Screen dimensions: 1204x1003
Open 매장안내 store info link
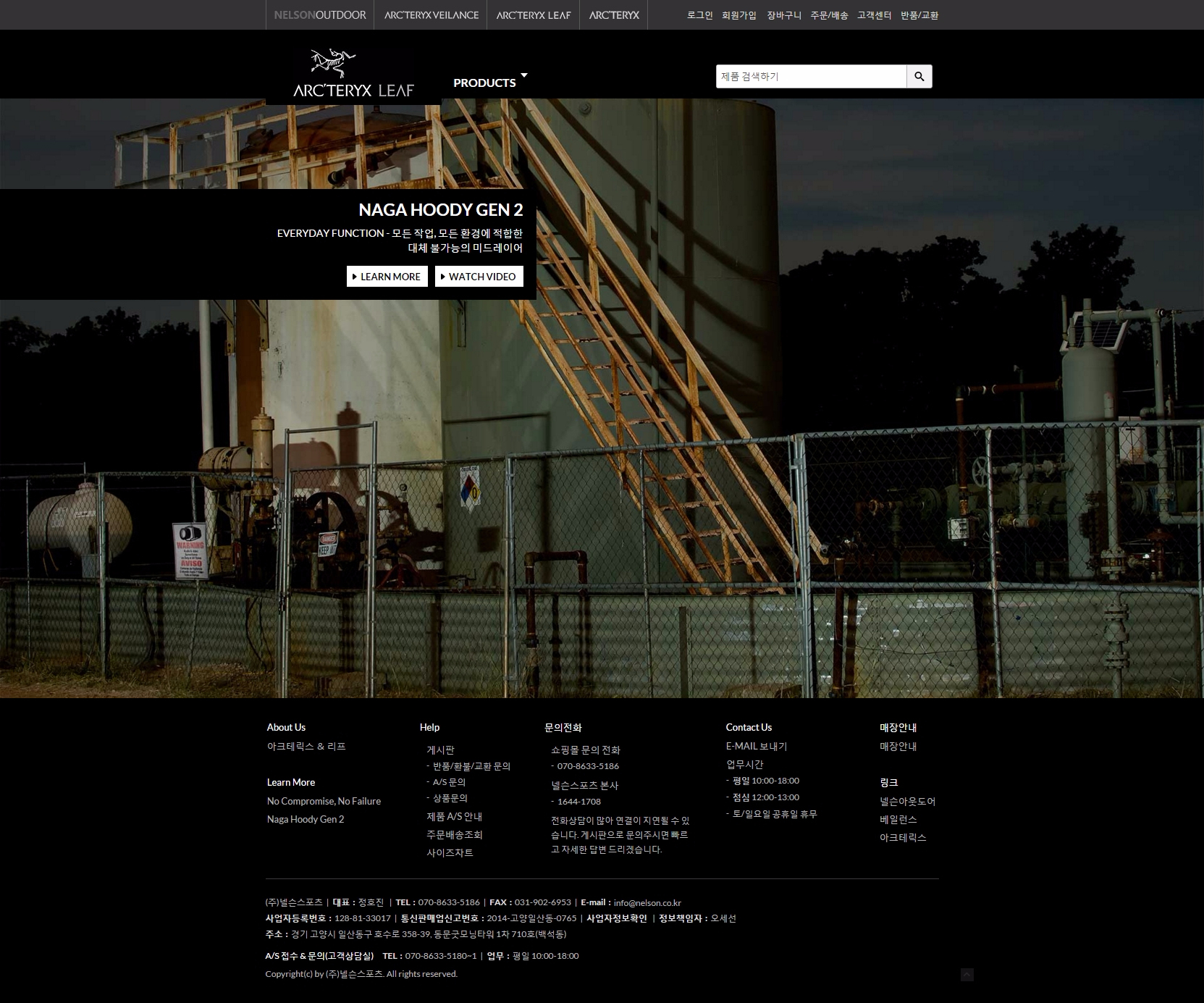[x=898, y=746]
